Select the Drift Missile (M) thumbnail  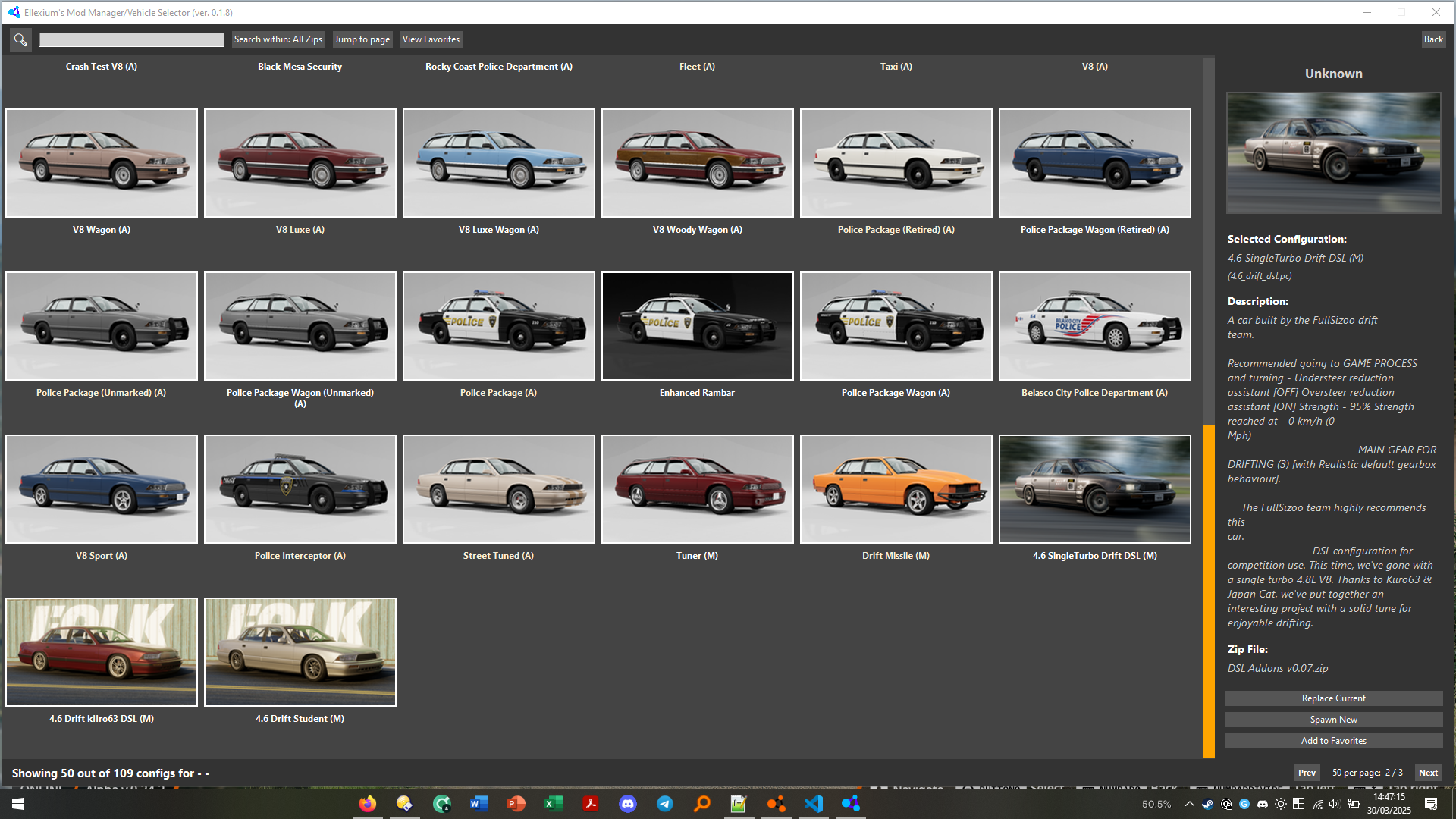[896, 489]
